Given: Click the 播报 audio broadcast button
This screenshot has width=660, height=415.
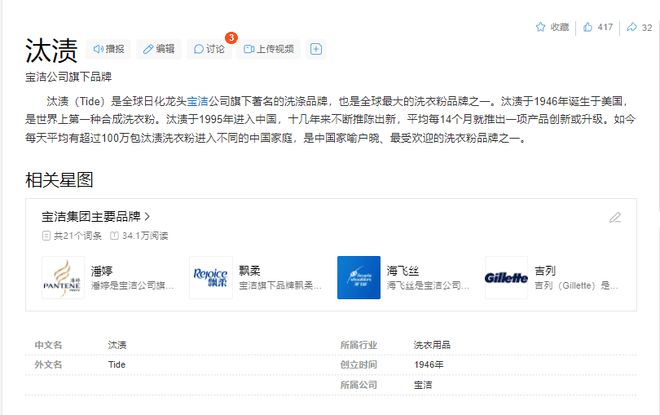Looking at the screenshot, I should [109, 49].
